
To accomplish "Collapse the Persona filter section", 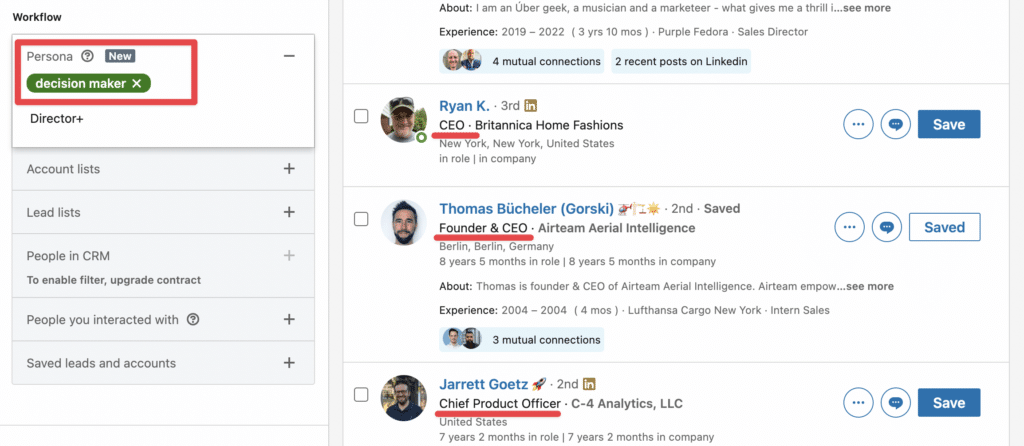I will (289, 56).
